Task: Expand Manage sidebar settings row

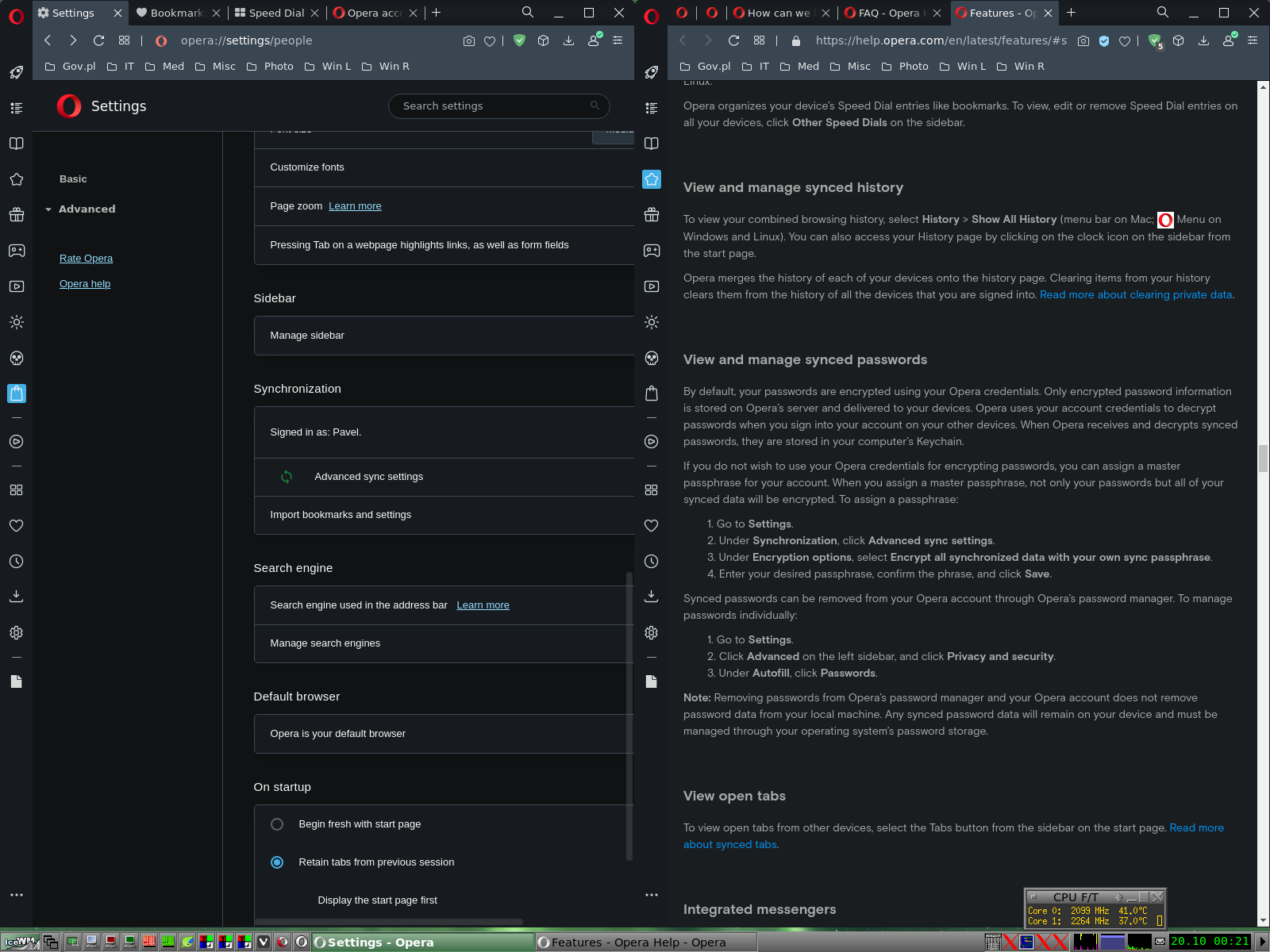Action: coord(444,336)
